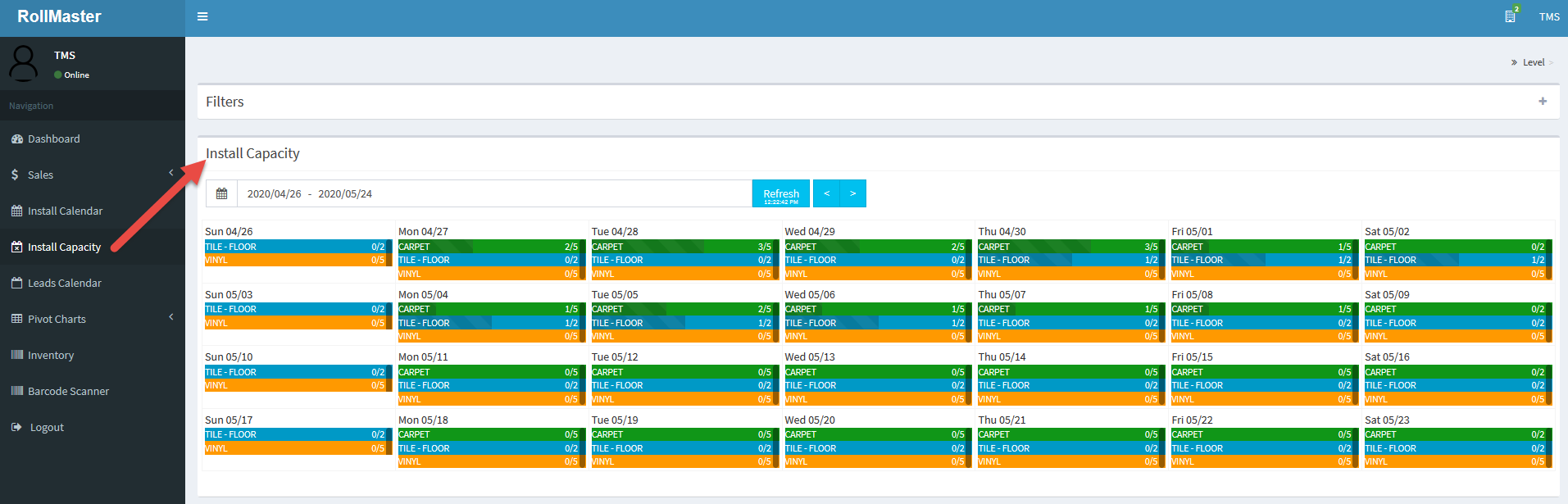This screenshot has height=504, width=1568.
Task: Click the TMS user avatar icon
Action: [24, 63]
